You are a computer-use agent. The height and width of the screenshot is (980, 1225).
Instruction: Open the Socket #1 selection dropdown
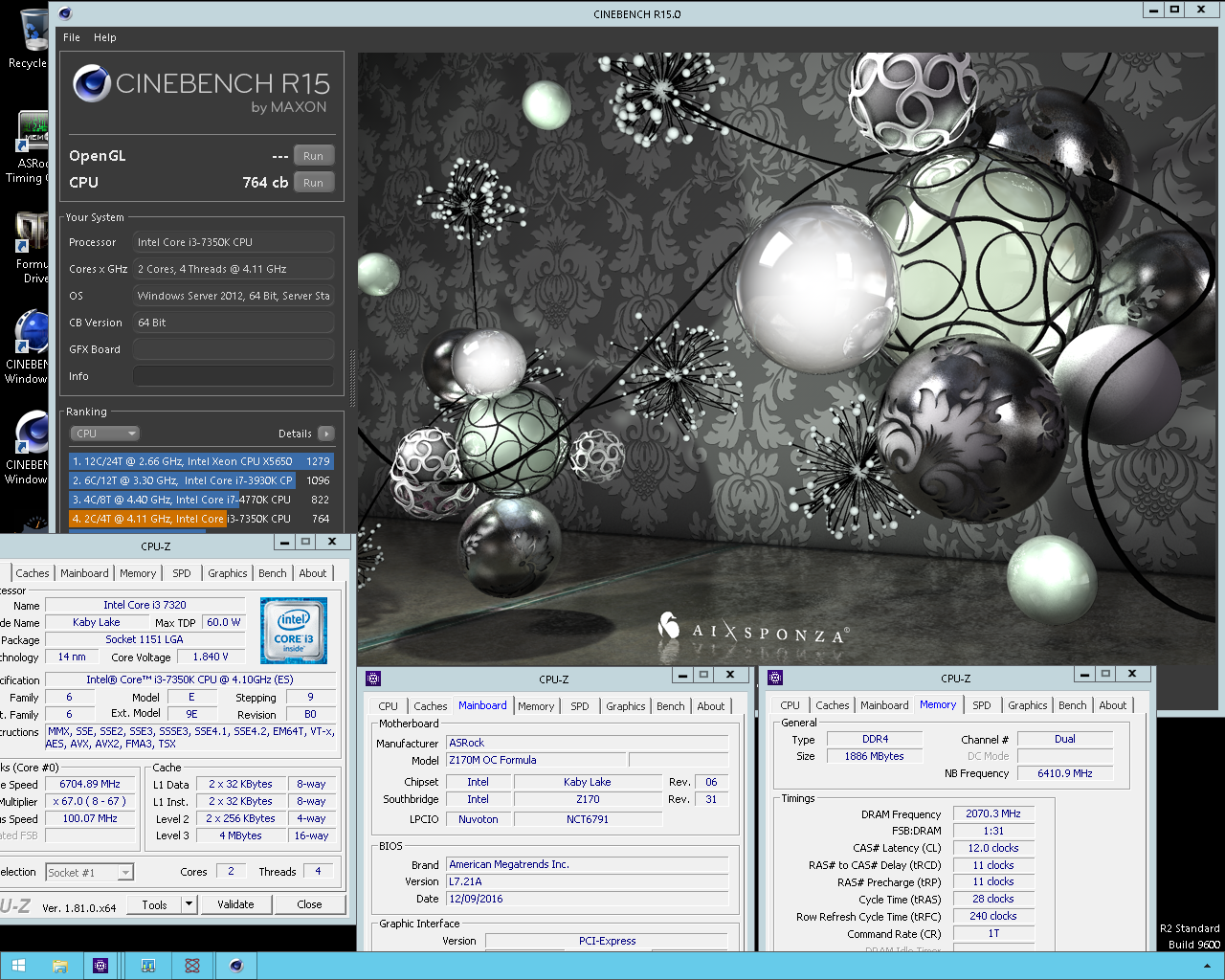(x=89, y=873)
